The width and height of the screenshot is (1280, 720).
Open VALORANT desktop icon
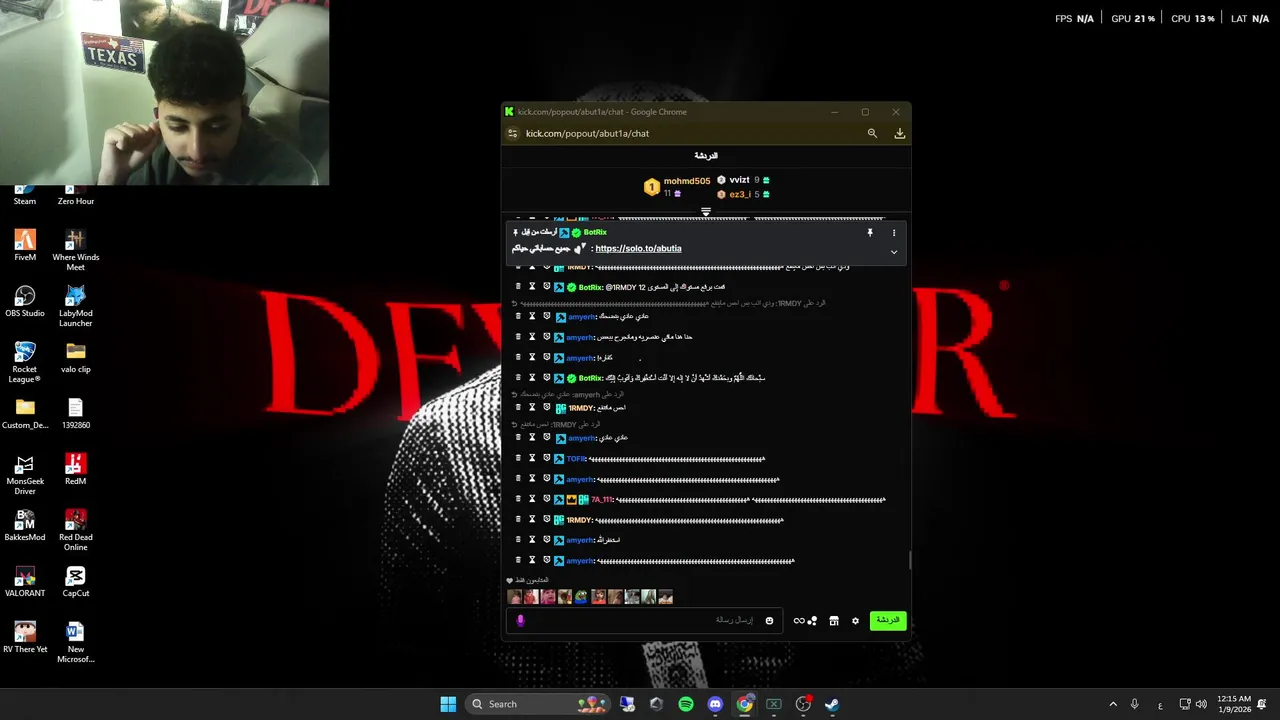point(25,581)
